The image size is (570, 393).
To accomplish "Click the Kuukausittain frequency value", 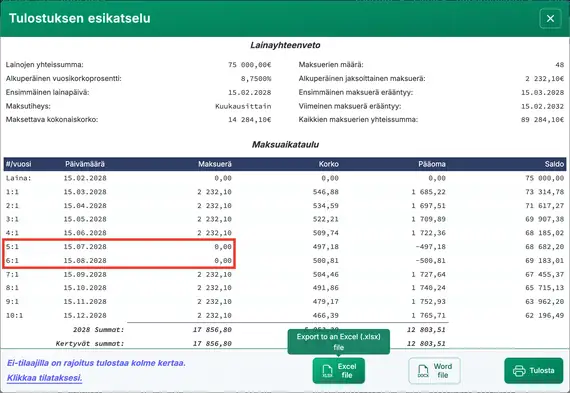I will pyautogui.click(x=243, y=106).
